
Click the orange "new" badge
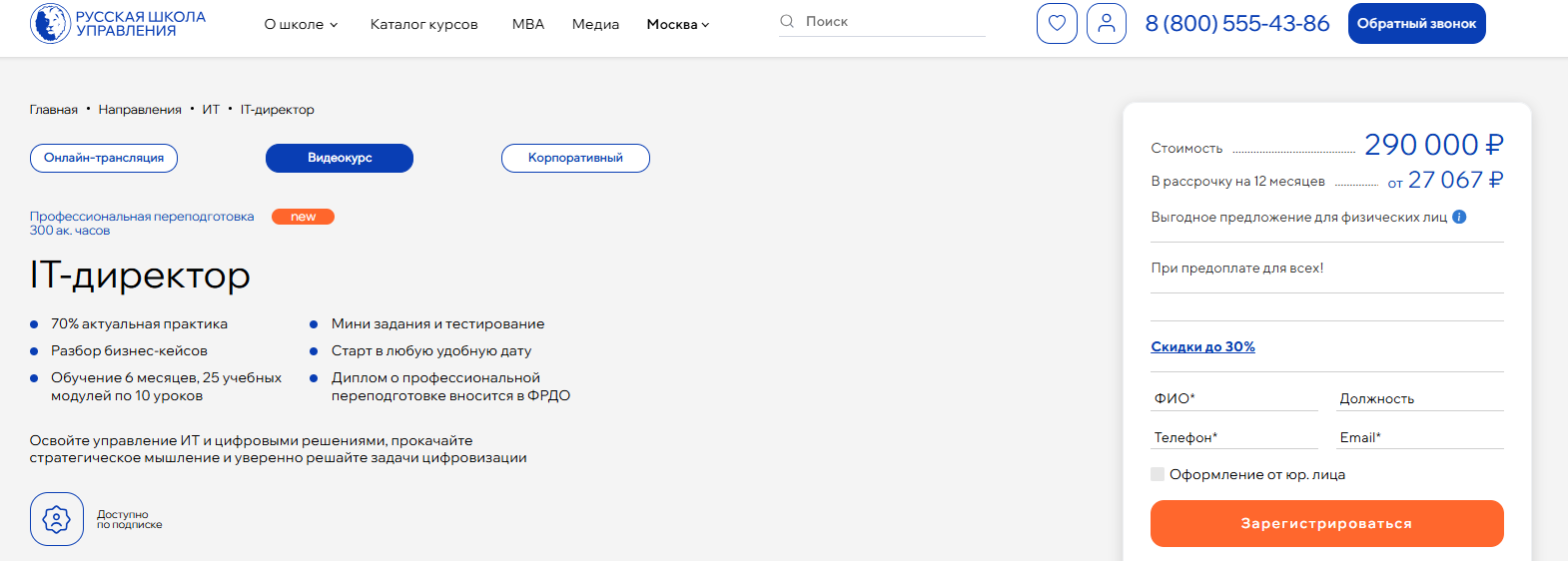click(303, 217)
